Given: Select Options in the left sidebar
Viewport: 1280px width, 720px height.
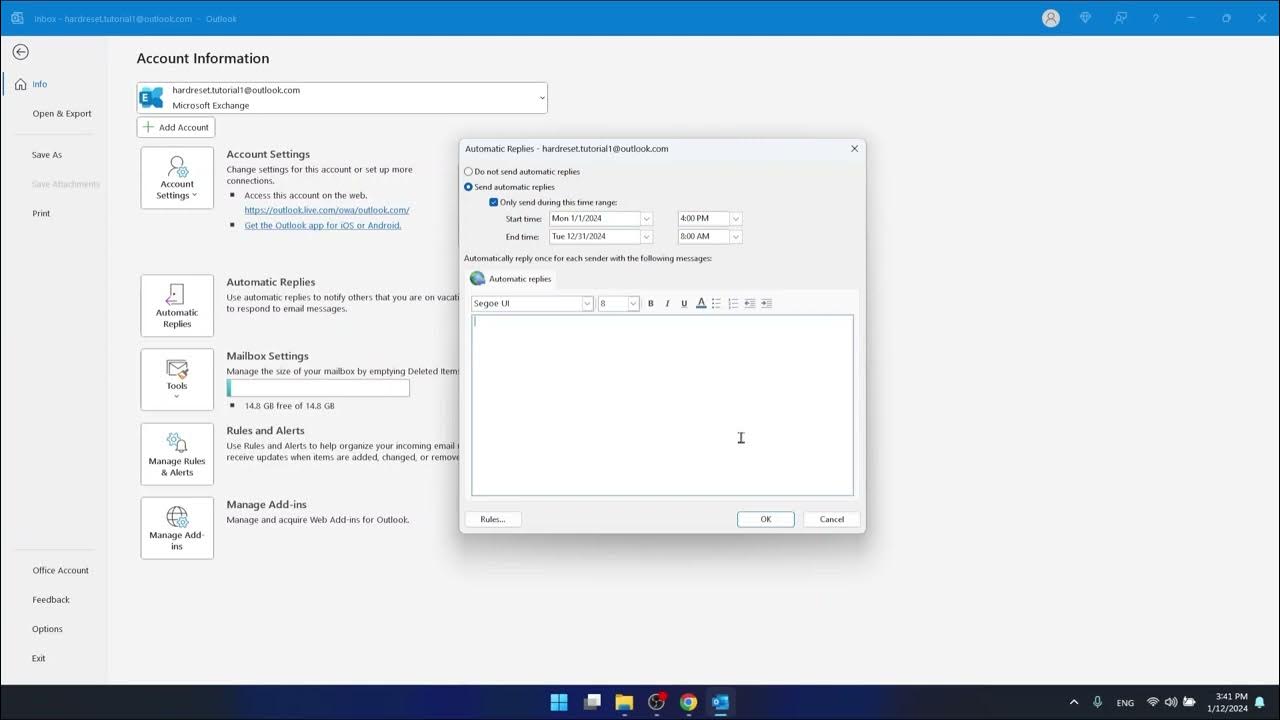Looking at the screenshot, I should [x=47, y=628].
